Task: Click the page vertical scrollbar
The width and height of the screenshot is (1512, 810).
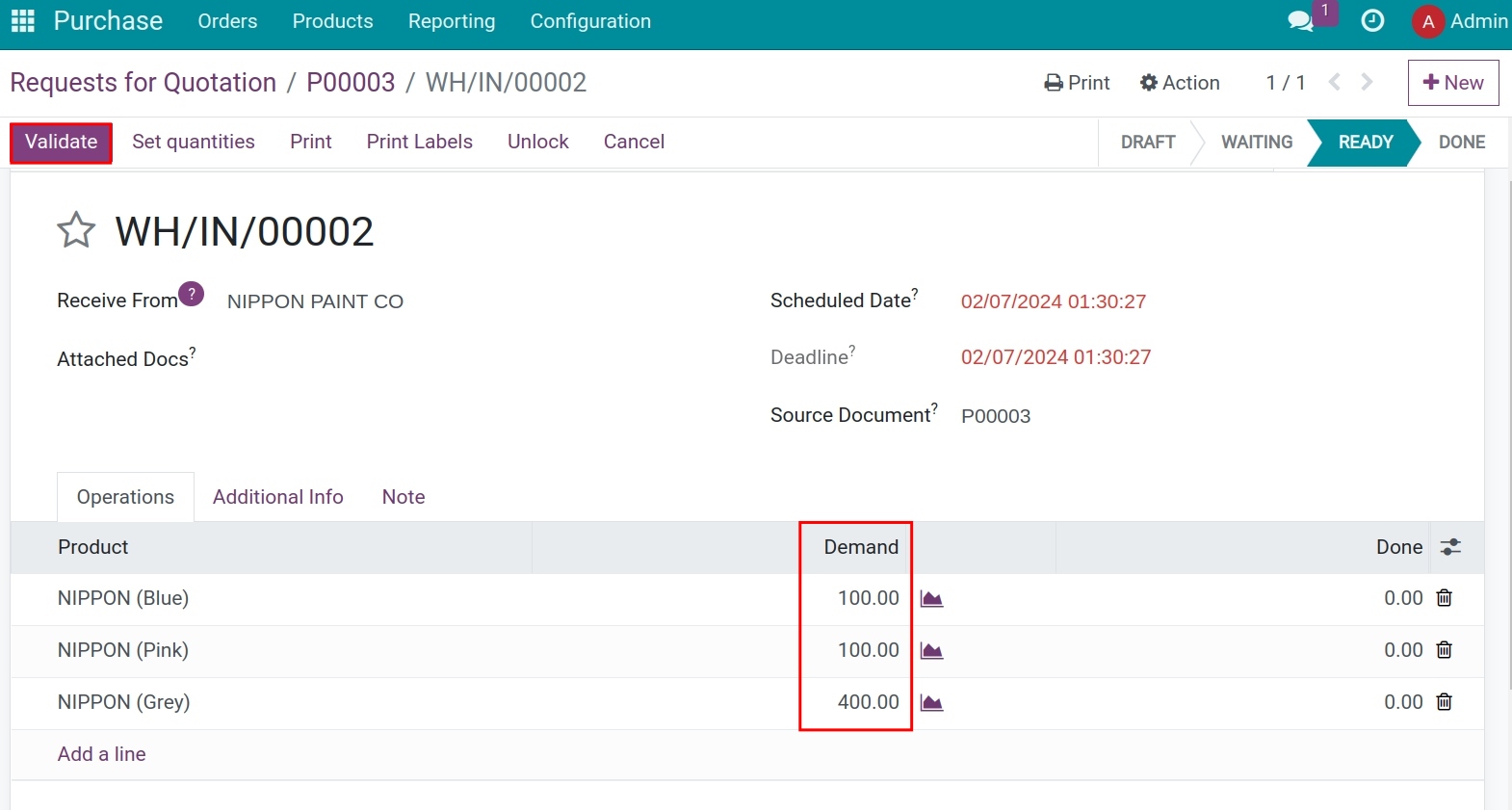Action: pyautogui.click(x=1508, y=433)
